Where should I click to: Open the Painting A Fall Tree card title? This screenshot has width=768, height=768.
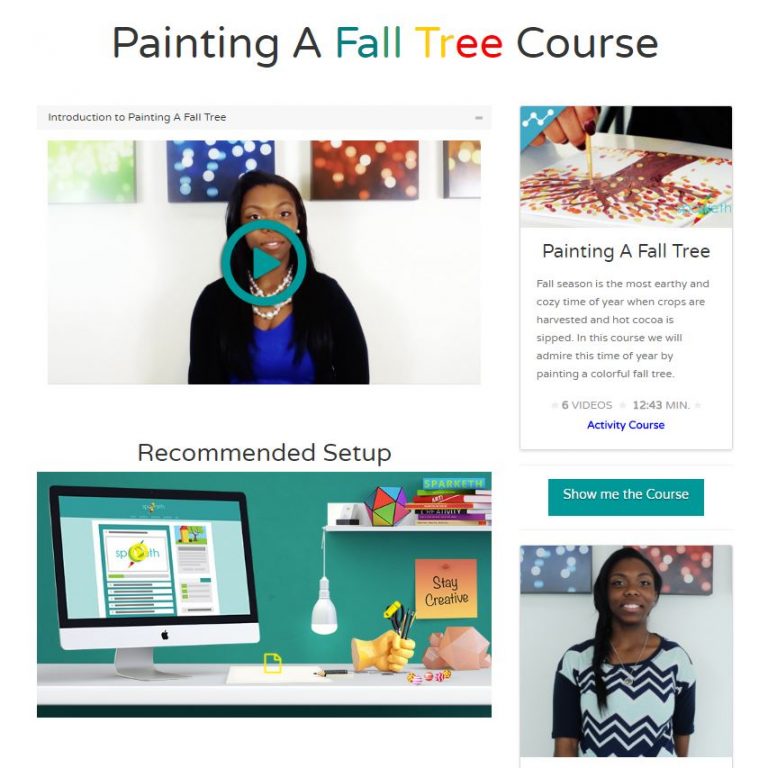tap(625, 251)
